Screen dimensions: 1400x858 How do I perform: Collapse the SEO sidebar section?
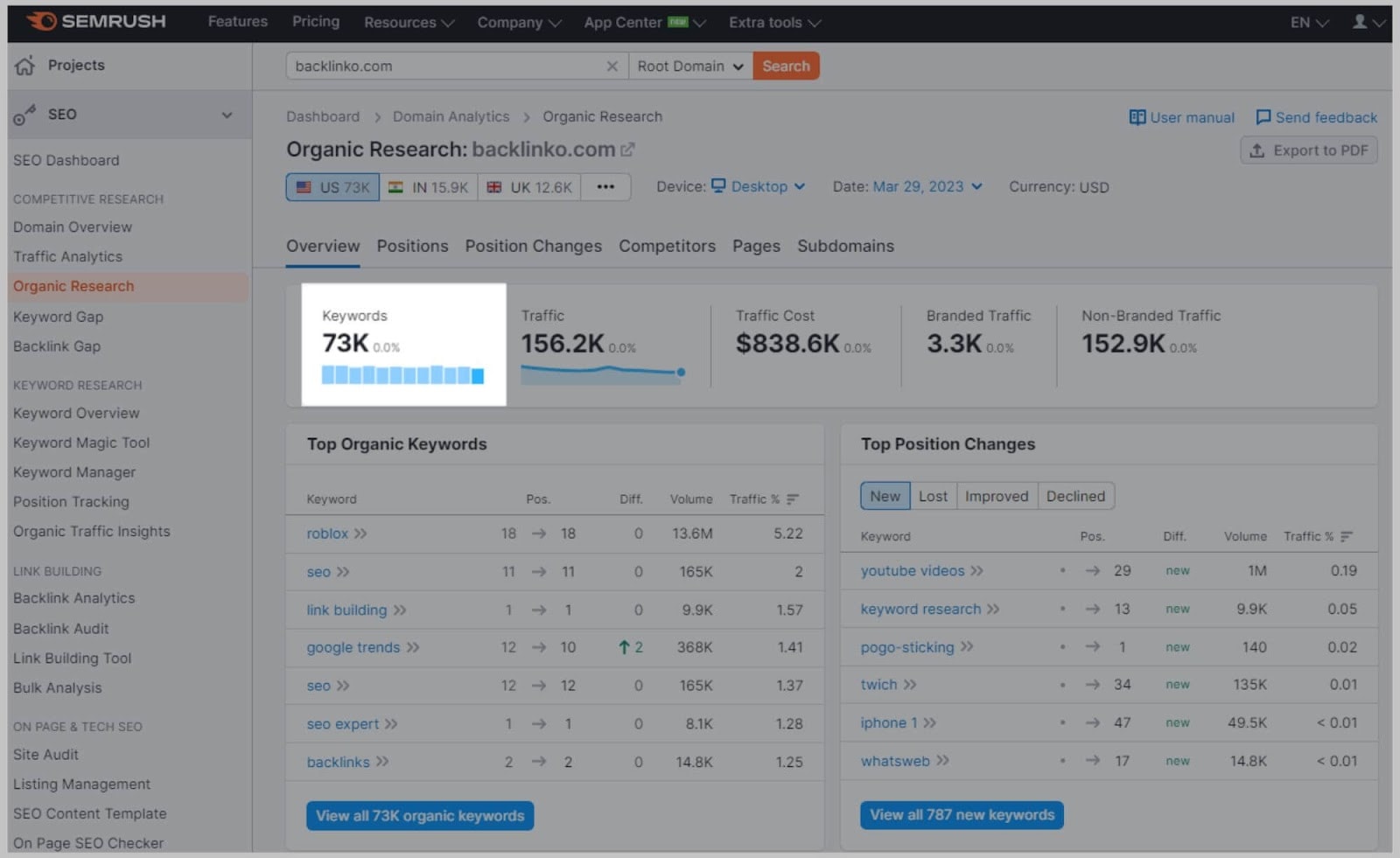pyautogui.click(x=227, y=115)
